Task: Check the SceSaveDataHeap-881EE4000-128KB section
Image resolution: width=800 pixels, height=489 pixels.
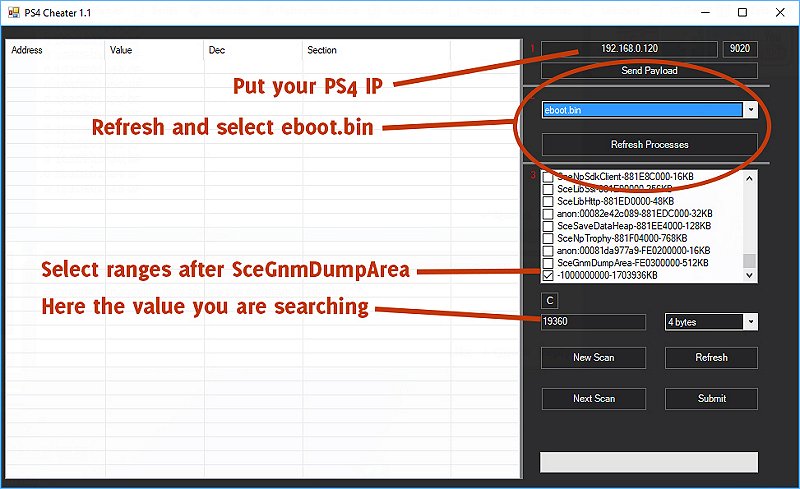Action: [548, 226]
